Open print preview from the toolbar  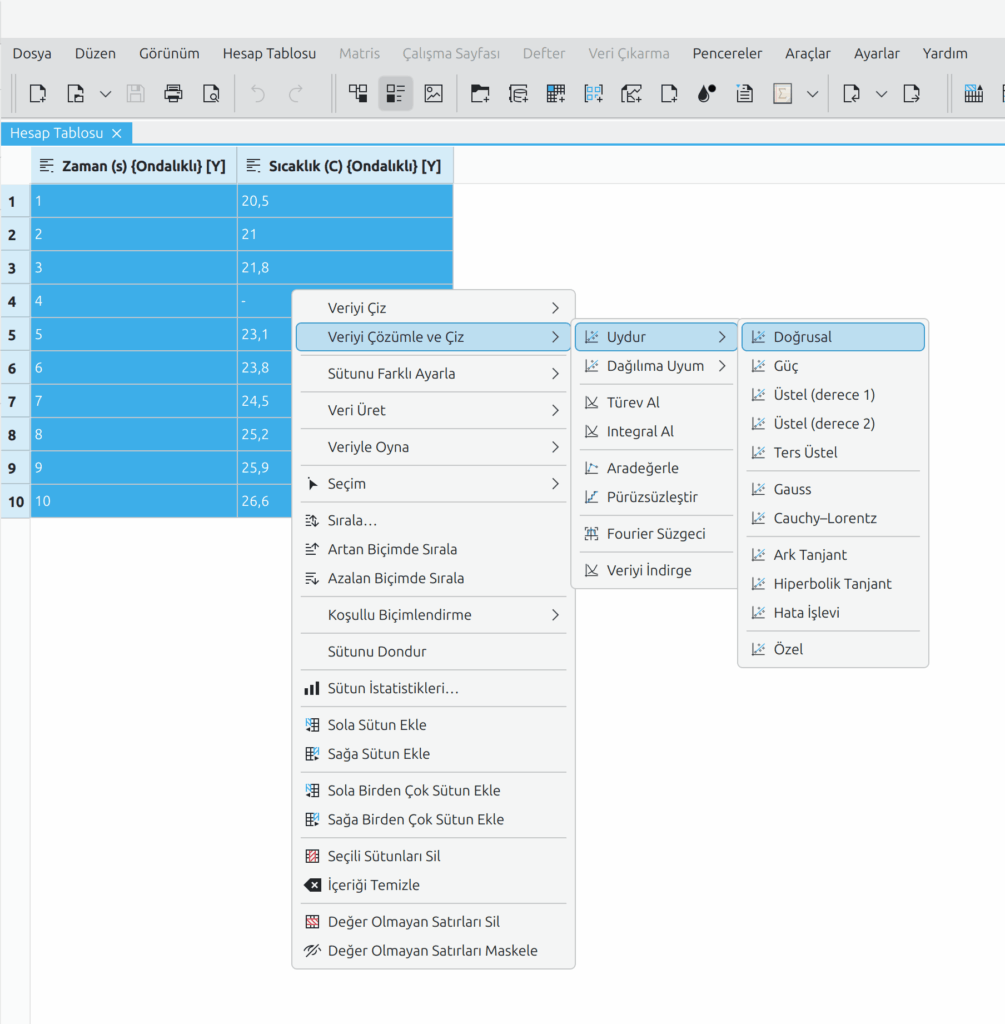pos(211,93)
